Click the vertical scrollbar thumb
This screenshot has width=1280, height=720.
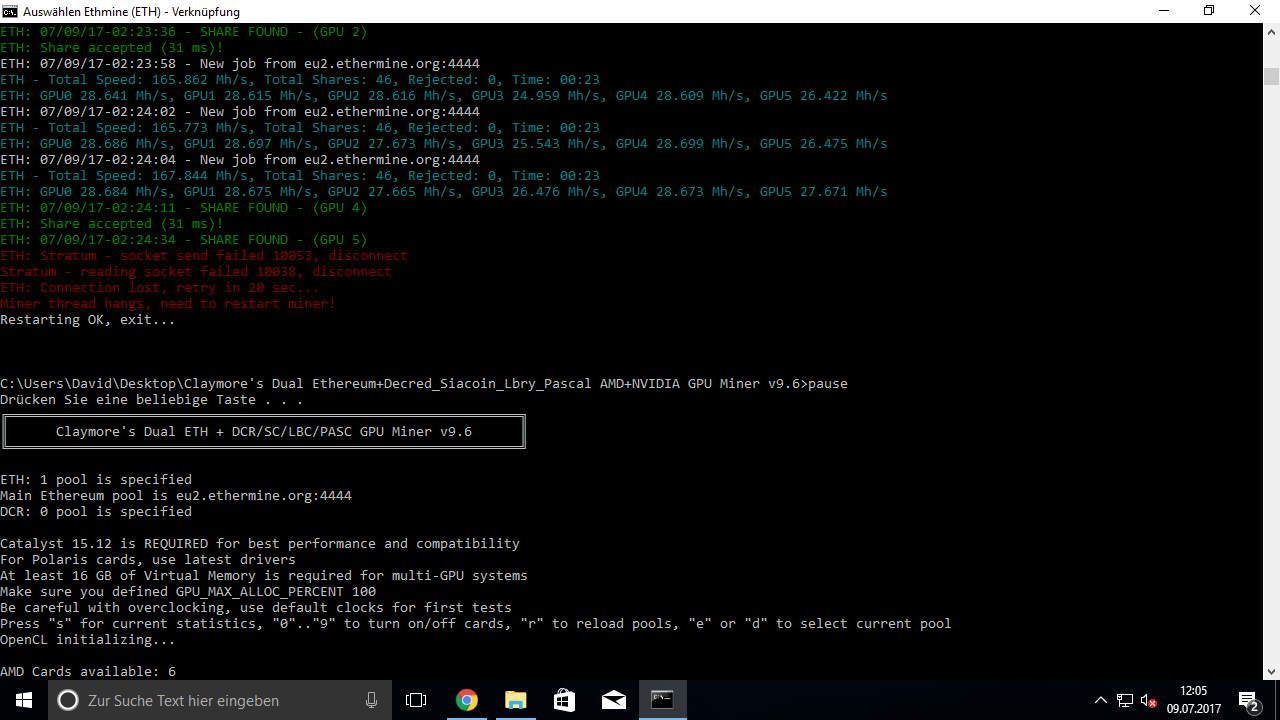coord(1271,77)
